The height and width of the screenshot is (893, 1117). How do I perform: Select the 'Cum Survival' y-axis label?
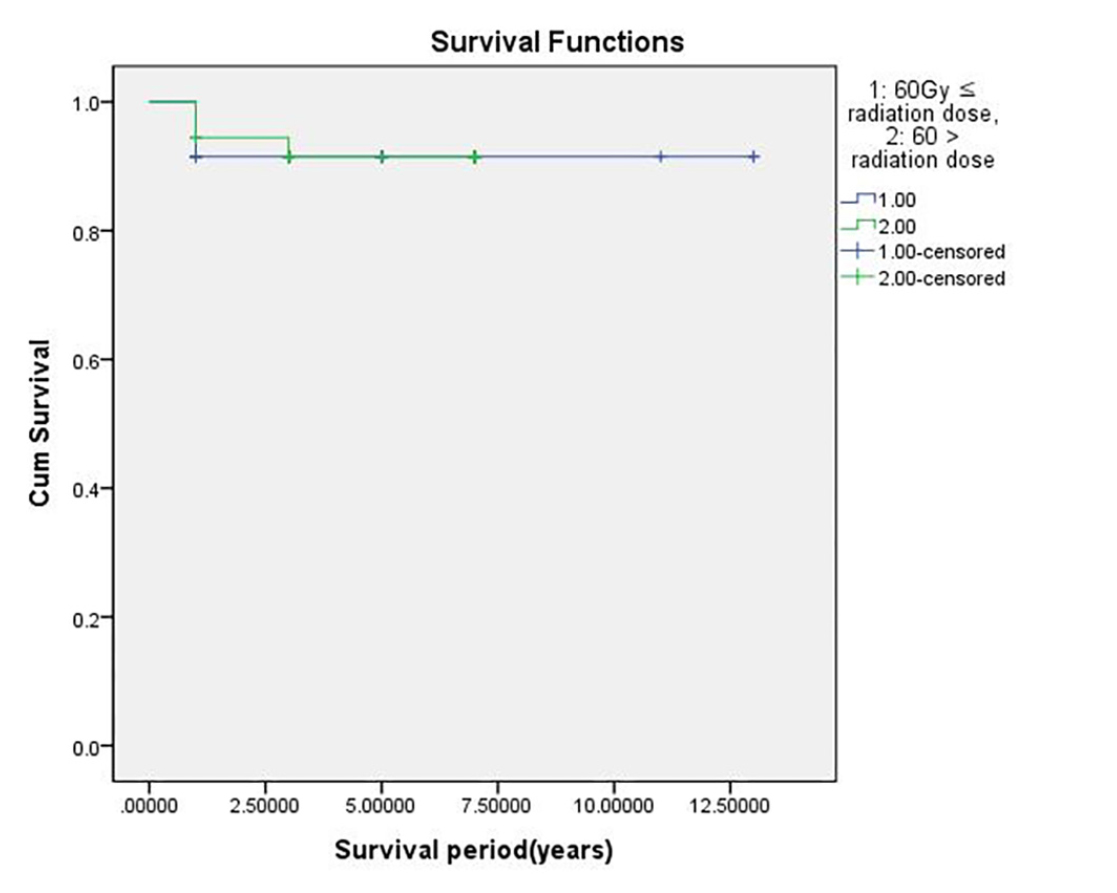[x=41, y=425]
